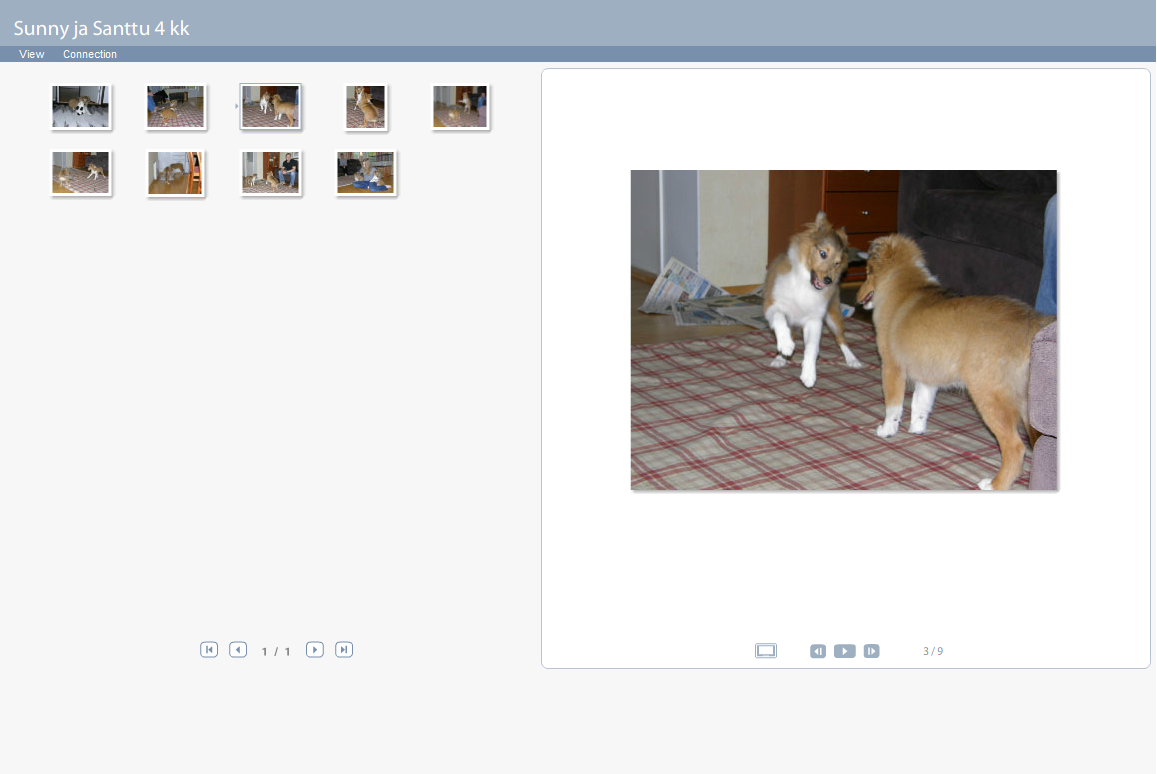
Task: Select thumbnail with man in black shirt
Action: pos(271,173)
